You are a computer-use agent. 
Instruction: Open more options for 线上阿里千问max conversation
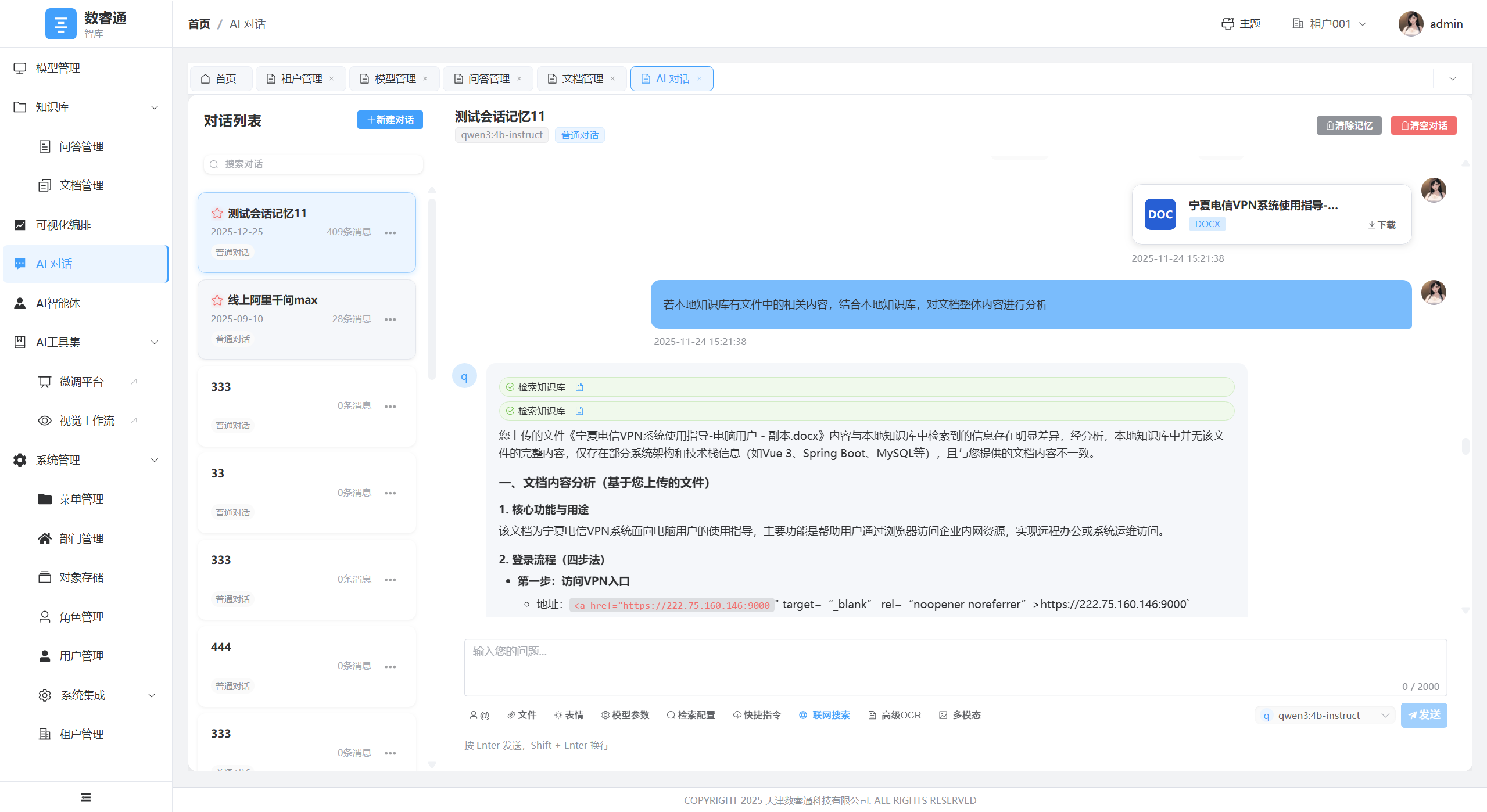(390, 319)
